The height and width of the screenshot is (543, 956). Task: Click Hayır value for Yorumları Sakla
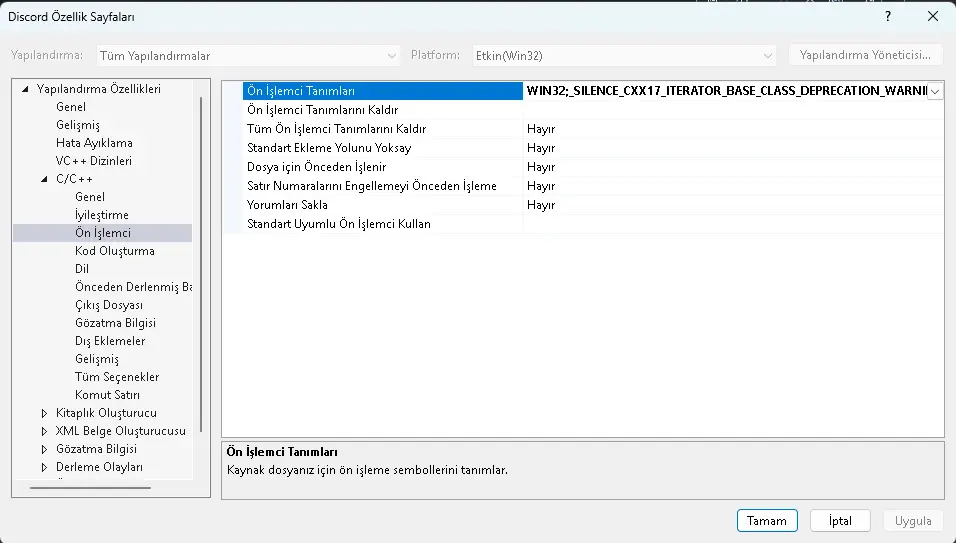(x=541, y=205)
